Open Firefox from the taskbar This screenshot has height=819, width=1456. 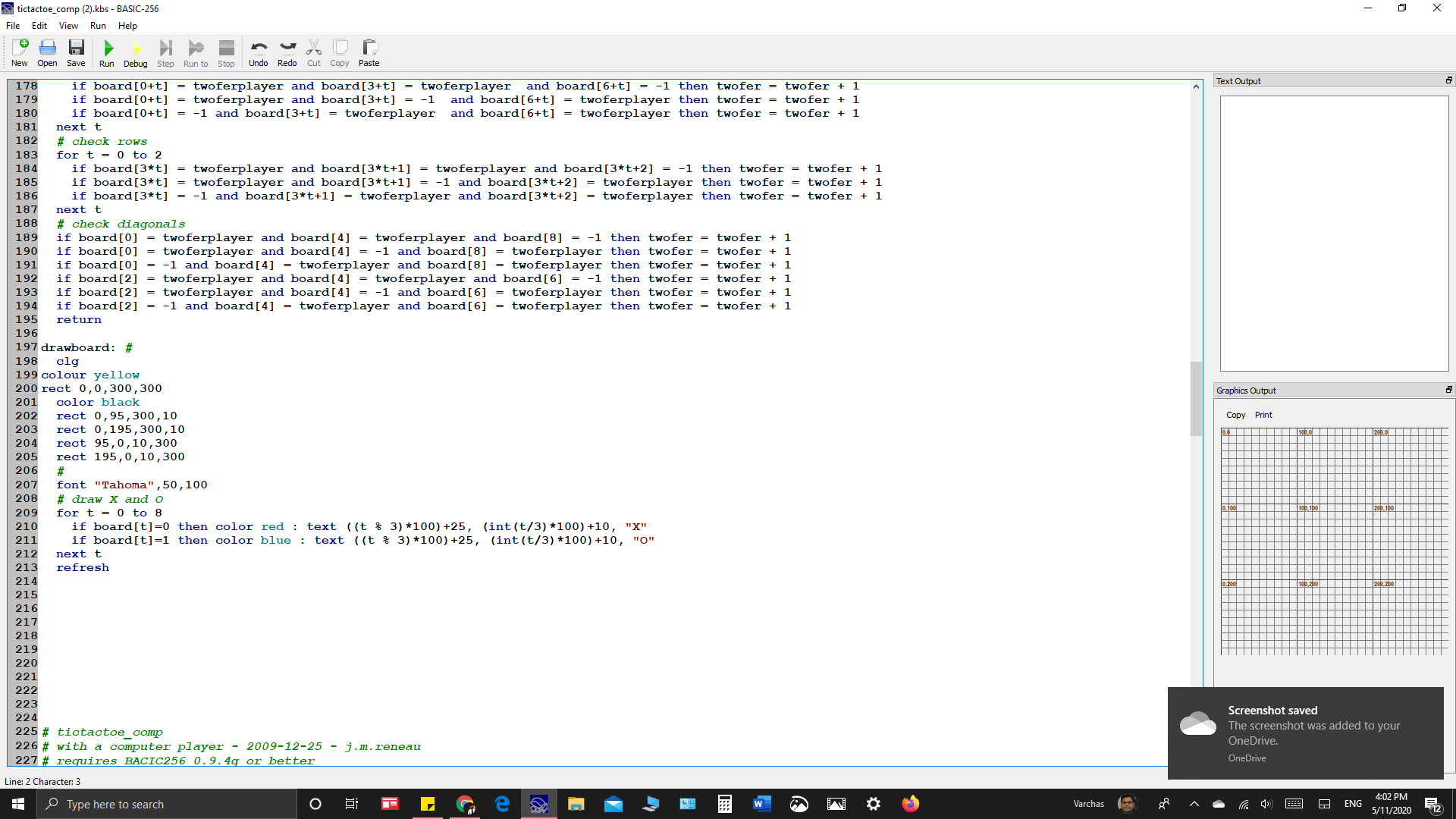pyautogui.click(x=911, y=804)
